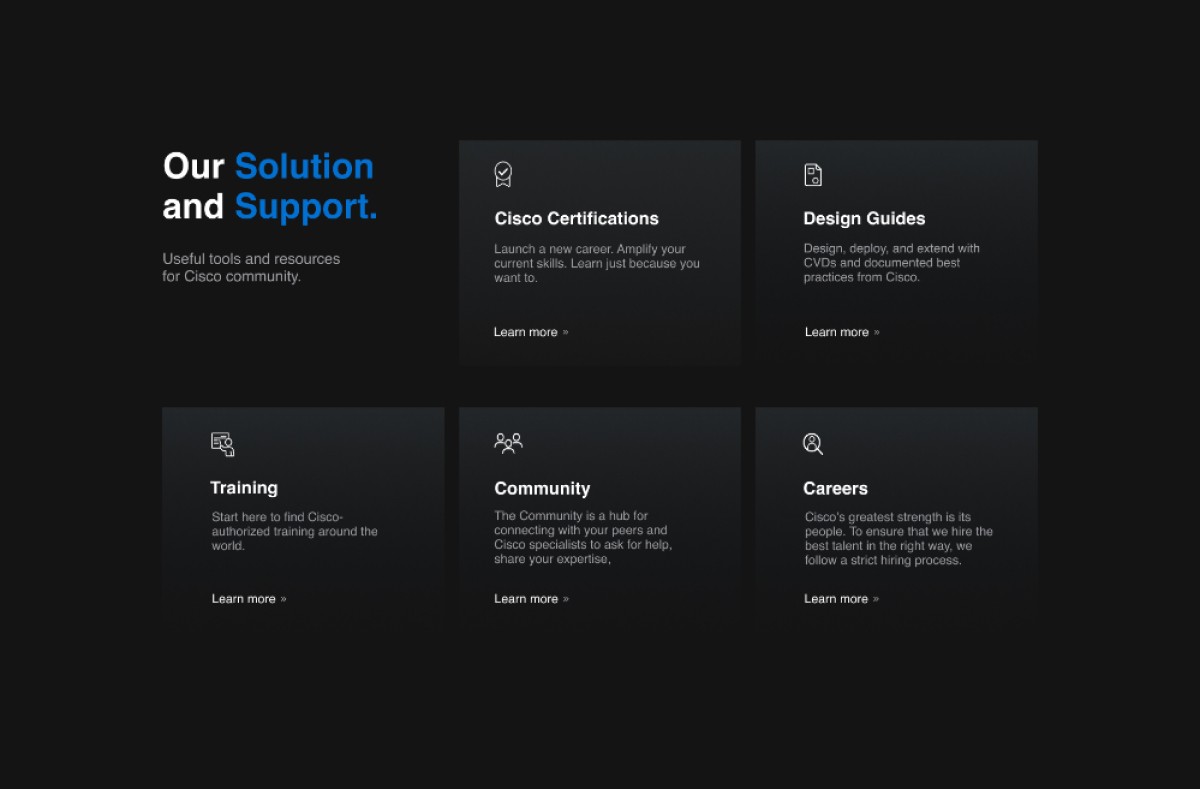This screenshot has width=1200, height=789.
Task: Click the Cisco Certifications badge icon
Action: 503,175
